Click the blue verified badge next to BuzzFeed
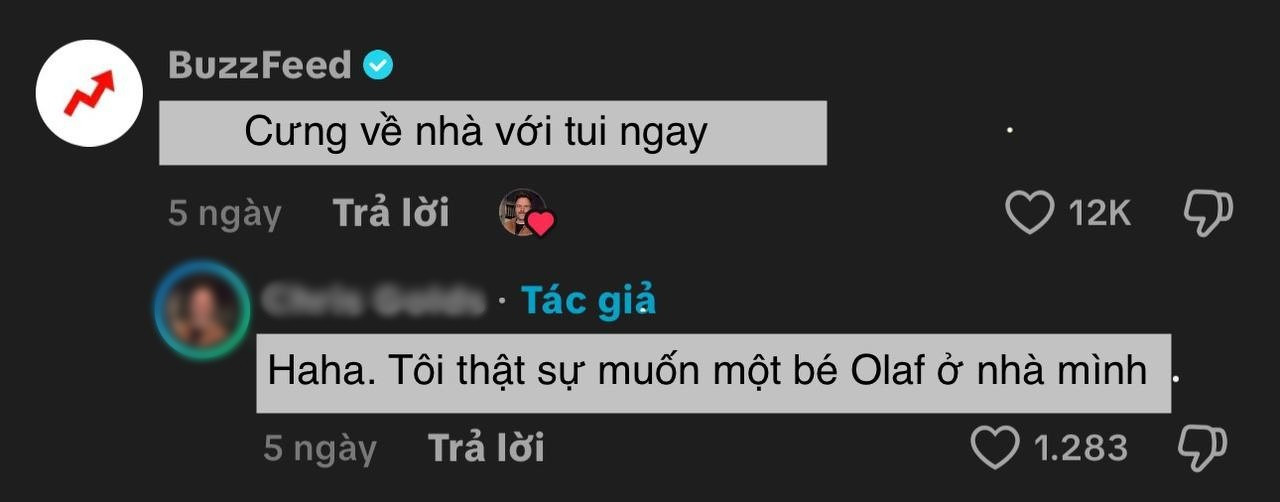Image resolution: width=1280 pixels, height=502 pixels. click(x=378, y=66)
